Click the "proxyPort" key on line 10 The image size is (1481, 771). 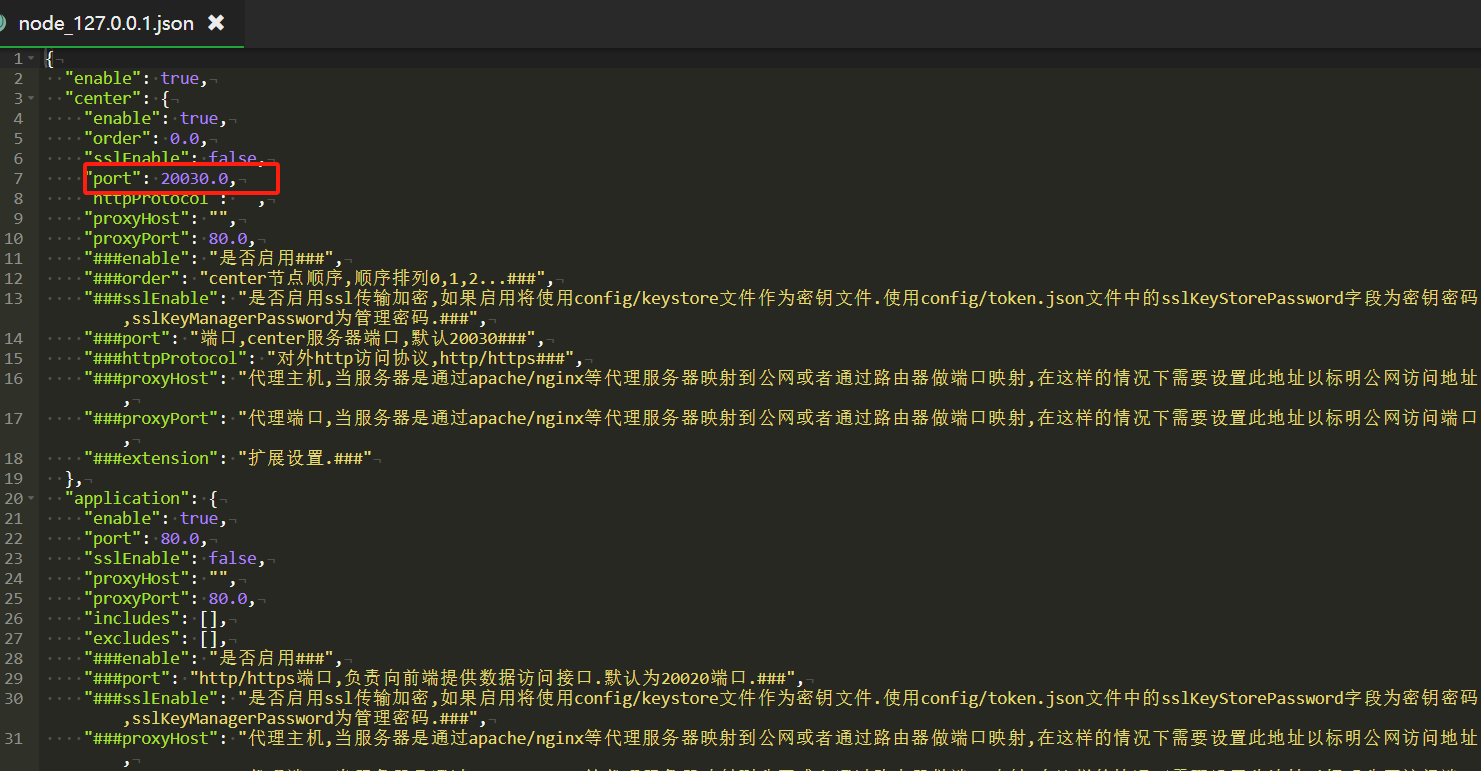(x=136, y=238)
